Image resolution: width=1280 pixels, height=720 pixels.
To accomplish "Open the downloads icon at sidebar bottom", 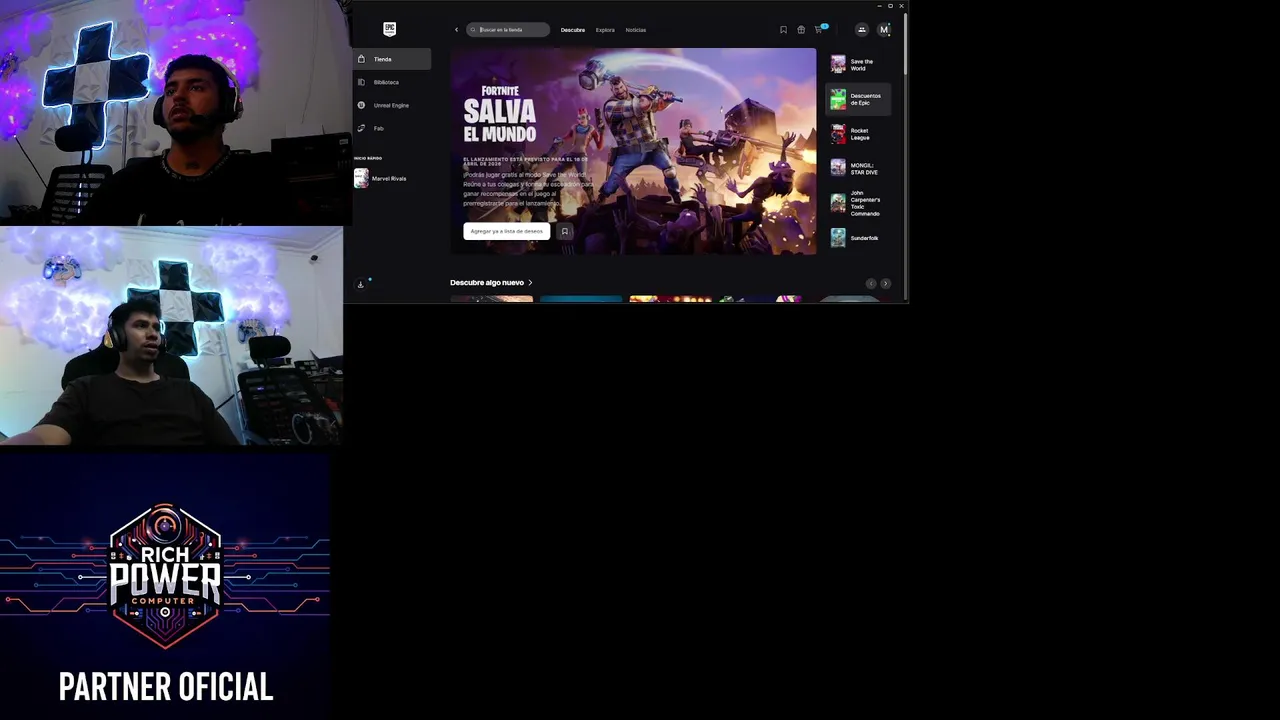I will point(361,284).
